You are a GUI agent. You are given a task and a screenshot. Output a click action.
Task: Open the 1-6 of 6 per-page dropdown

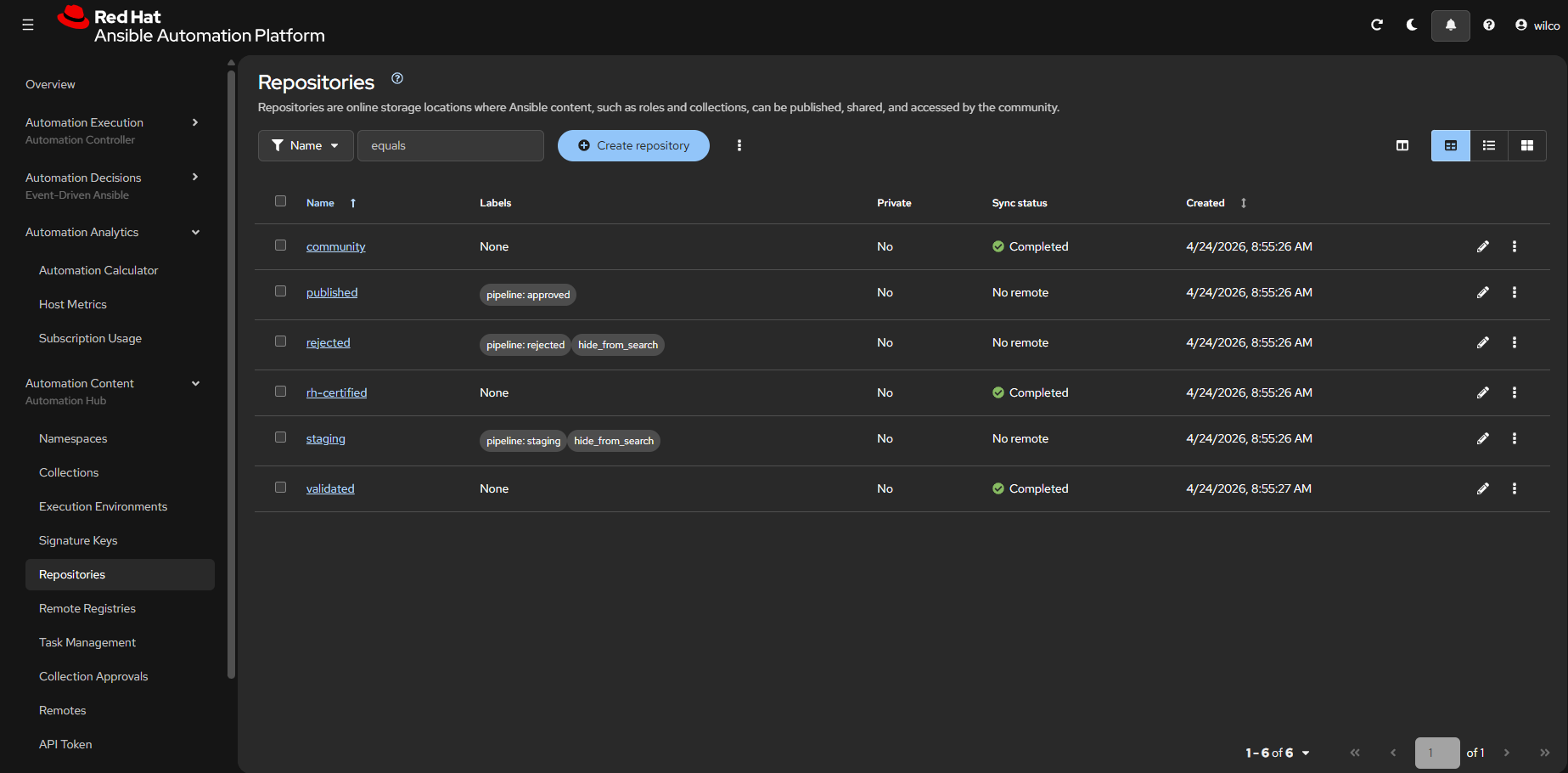click(1278, 753)
